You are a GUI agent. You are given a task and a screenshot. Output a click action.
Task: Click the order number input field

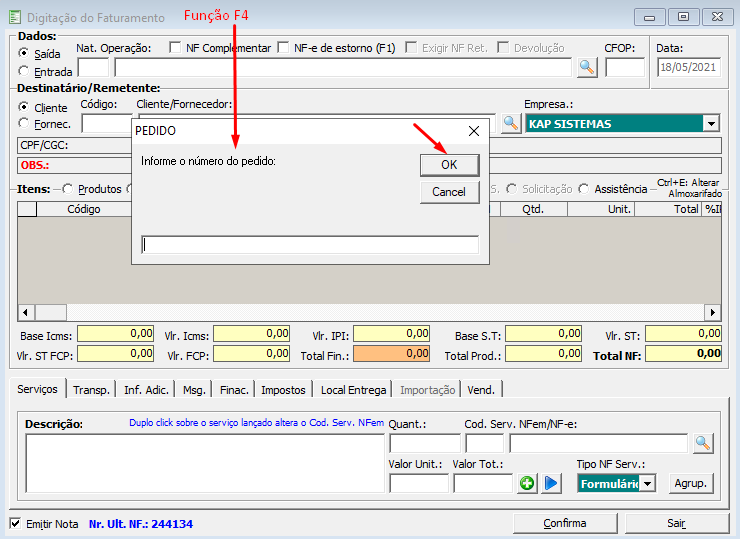pyautogui.click(x=310, y=245)
